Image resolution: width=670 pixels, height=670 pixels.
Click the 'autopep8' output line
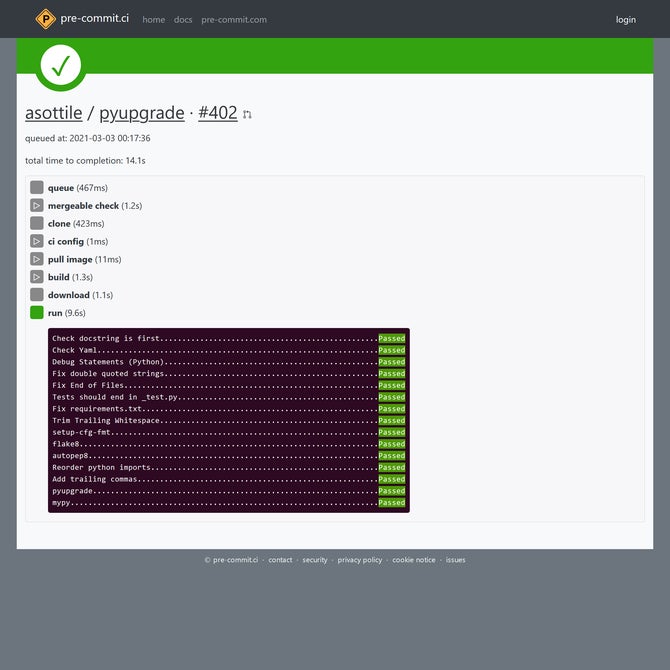tap(229, 456)
